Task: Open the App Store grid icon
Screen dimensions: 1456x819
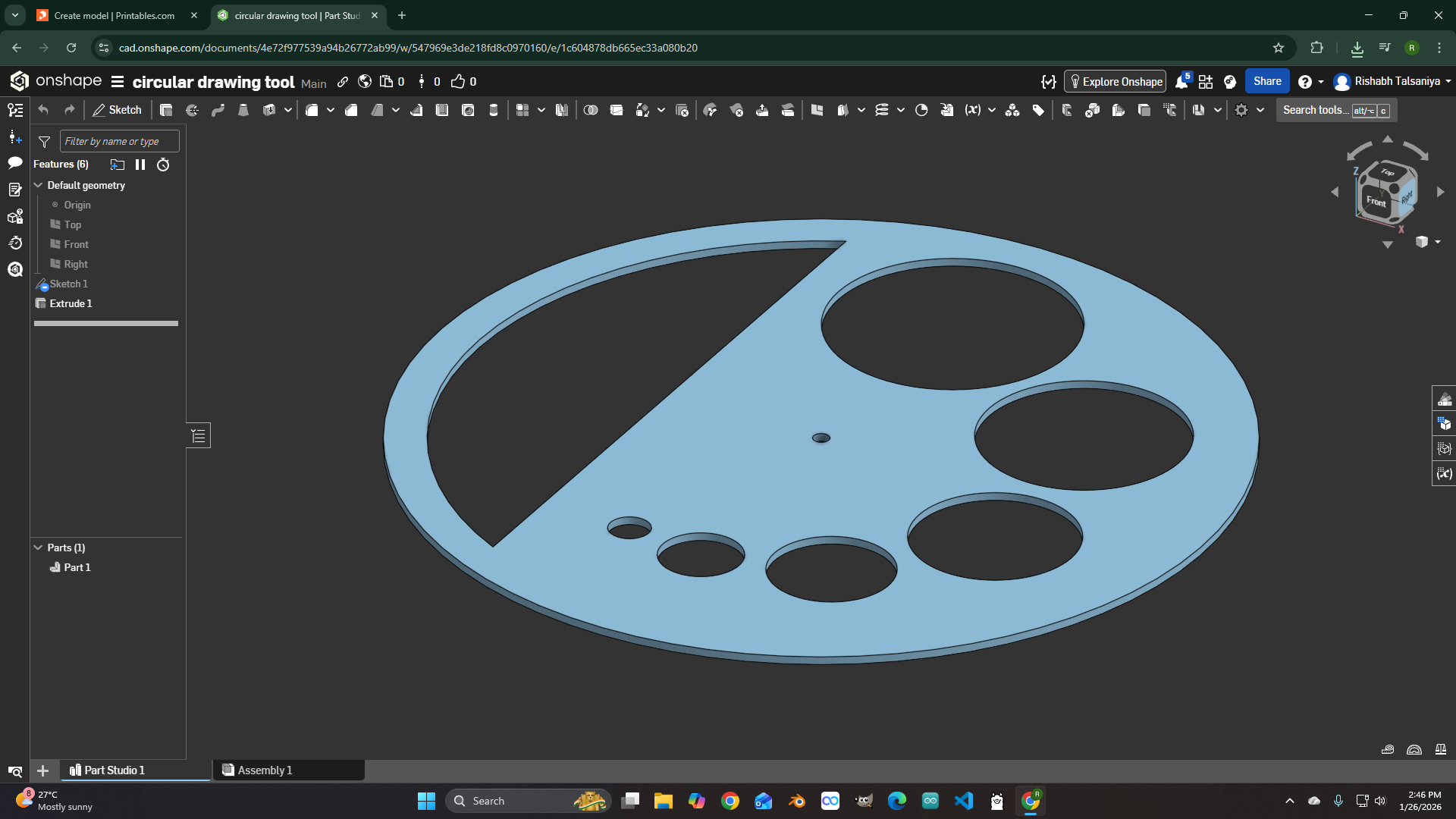Action: (x=1206, y=82)
